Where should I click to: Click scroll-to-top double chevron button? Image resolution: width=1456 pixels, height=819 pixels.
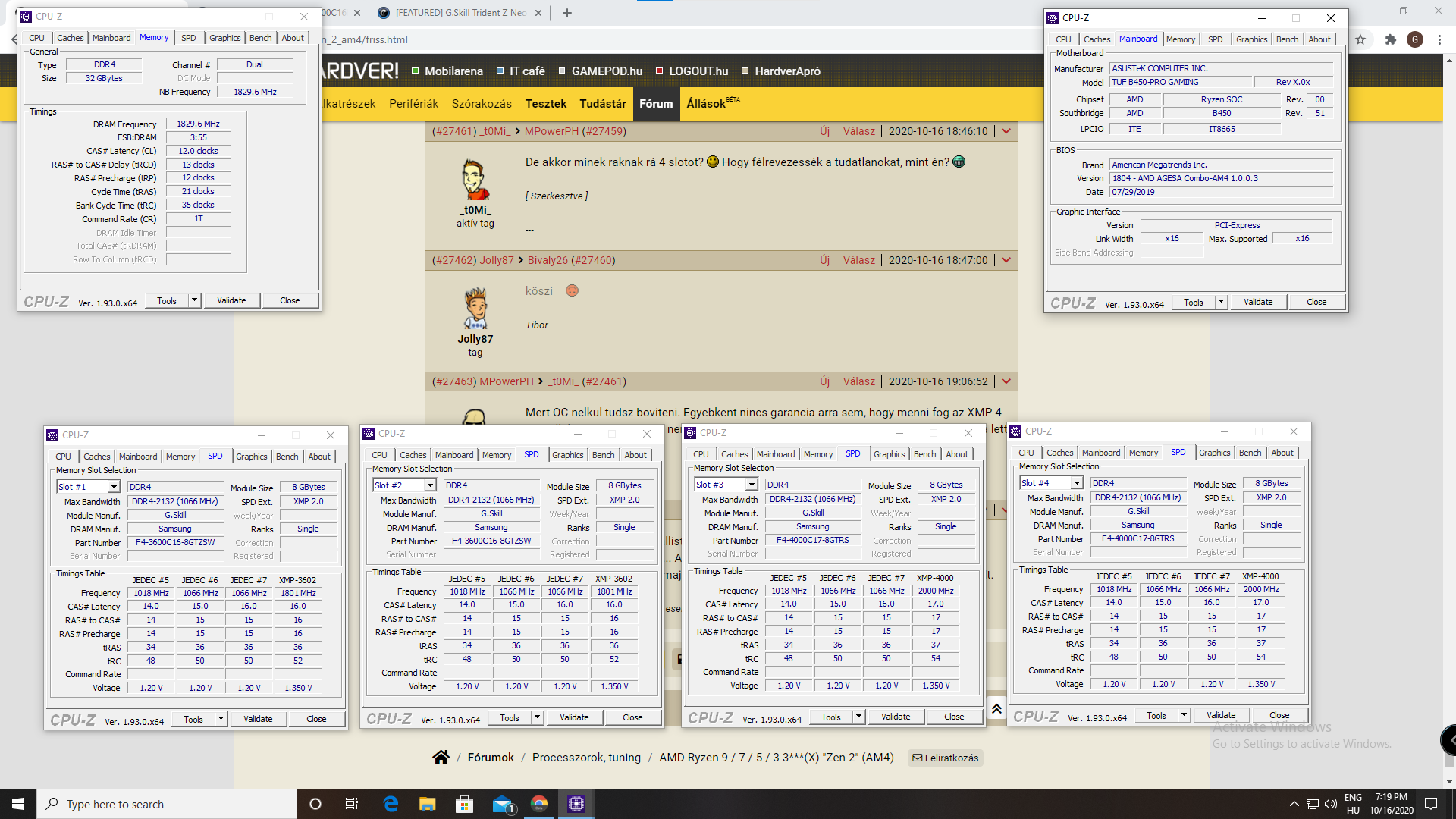click(x=996, y=708)
